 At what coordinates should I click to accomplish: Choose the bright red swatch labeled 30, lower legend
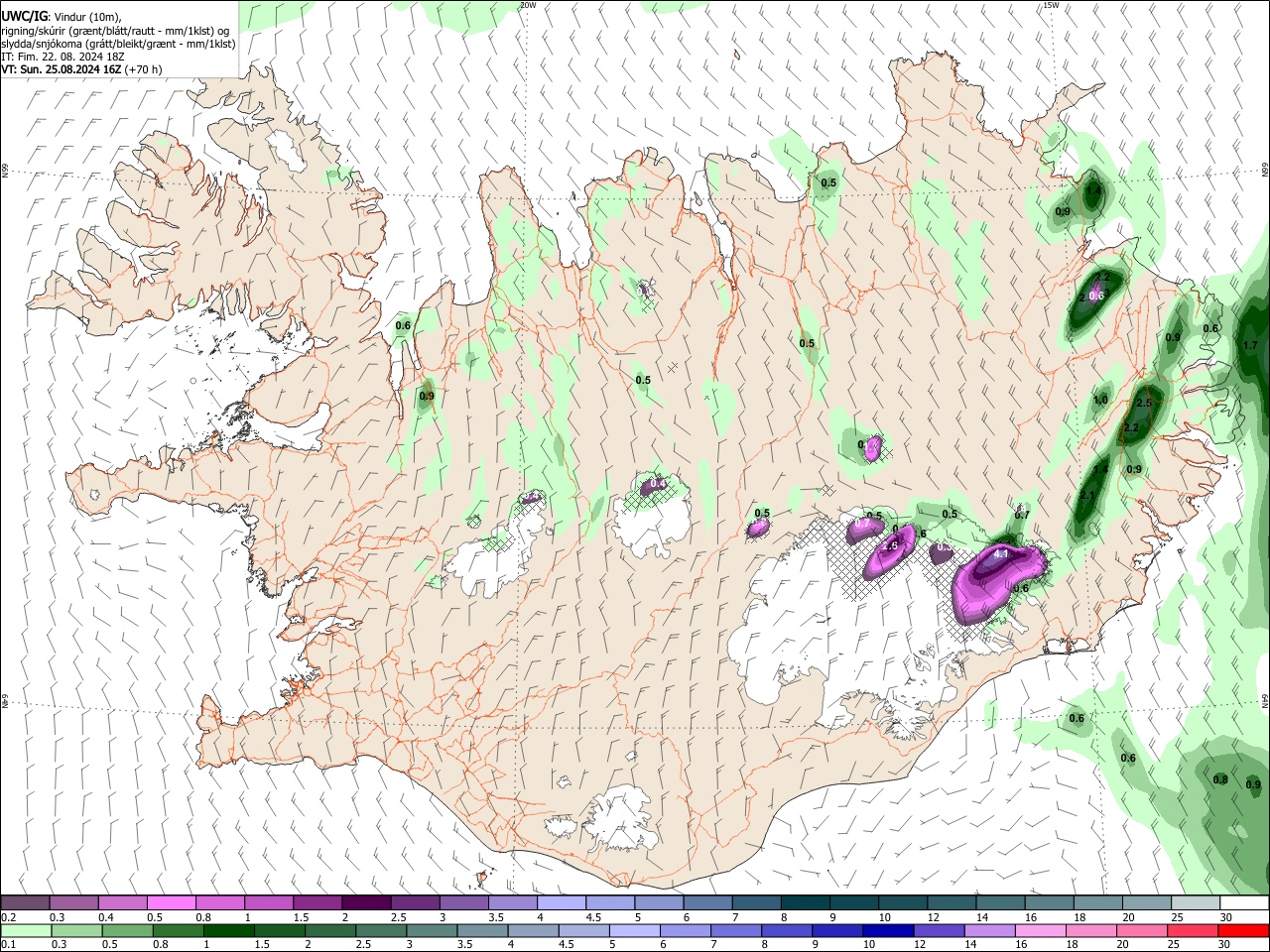coord(1244,931)
